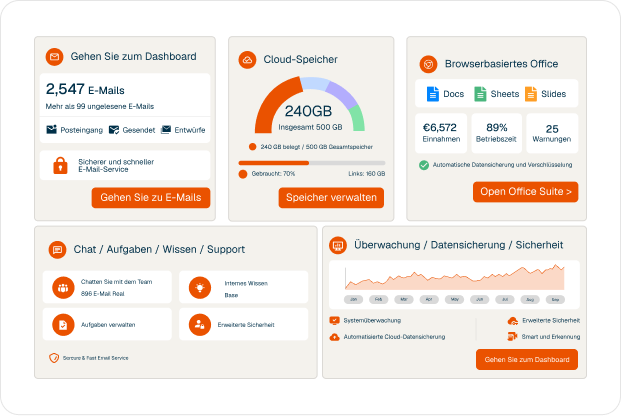This screenshot has width=621, height=416.
Task: Click the Systemüberwachung checkmark icon
Action: point(334,321)
